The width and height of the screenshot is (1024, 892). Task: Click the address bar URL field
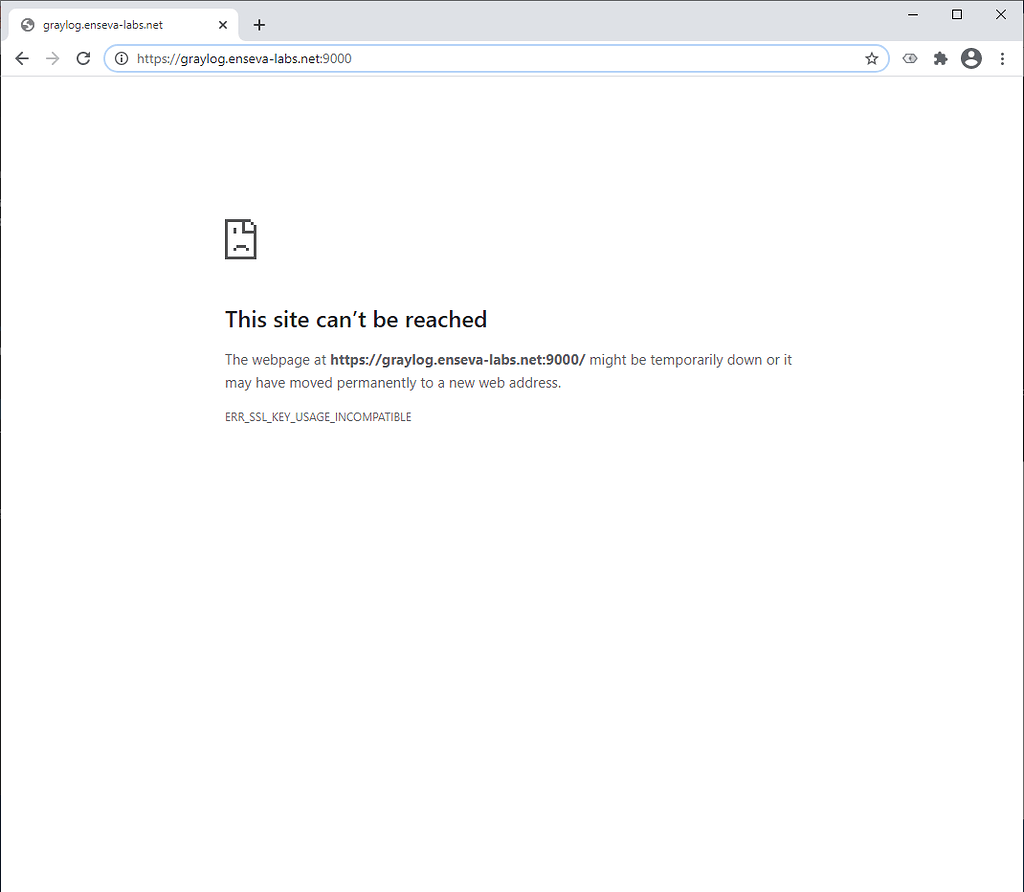496,59
